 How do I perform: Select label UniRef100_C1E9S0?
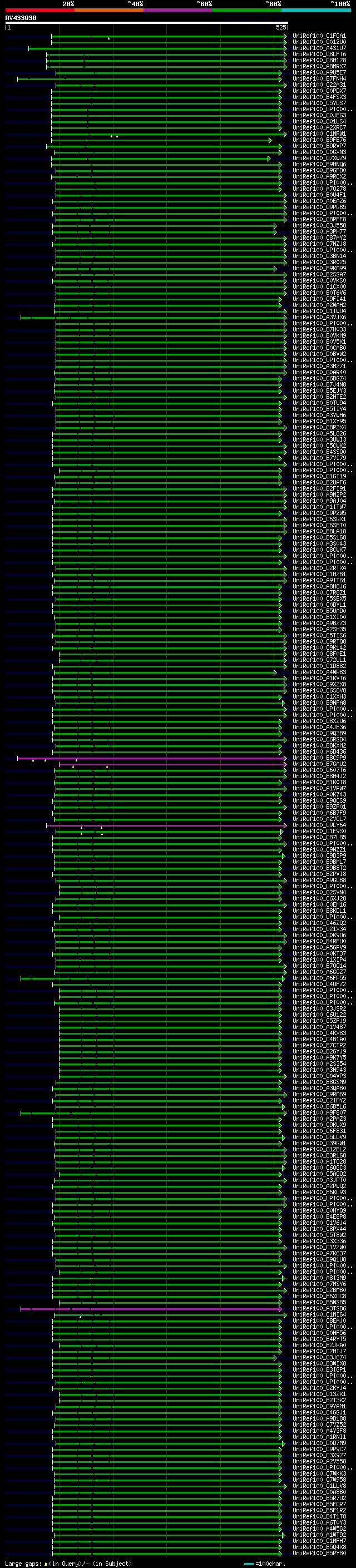pyautogui.click(x=319, y=832)
